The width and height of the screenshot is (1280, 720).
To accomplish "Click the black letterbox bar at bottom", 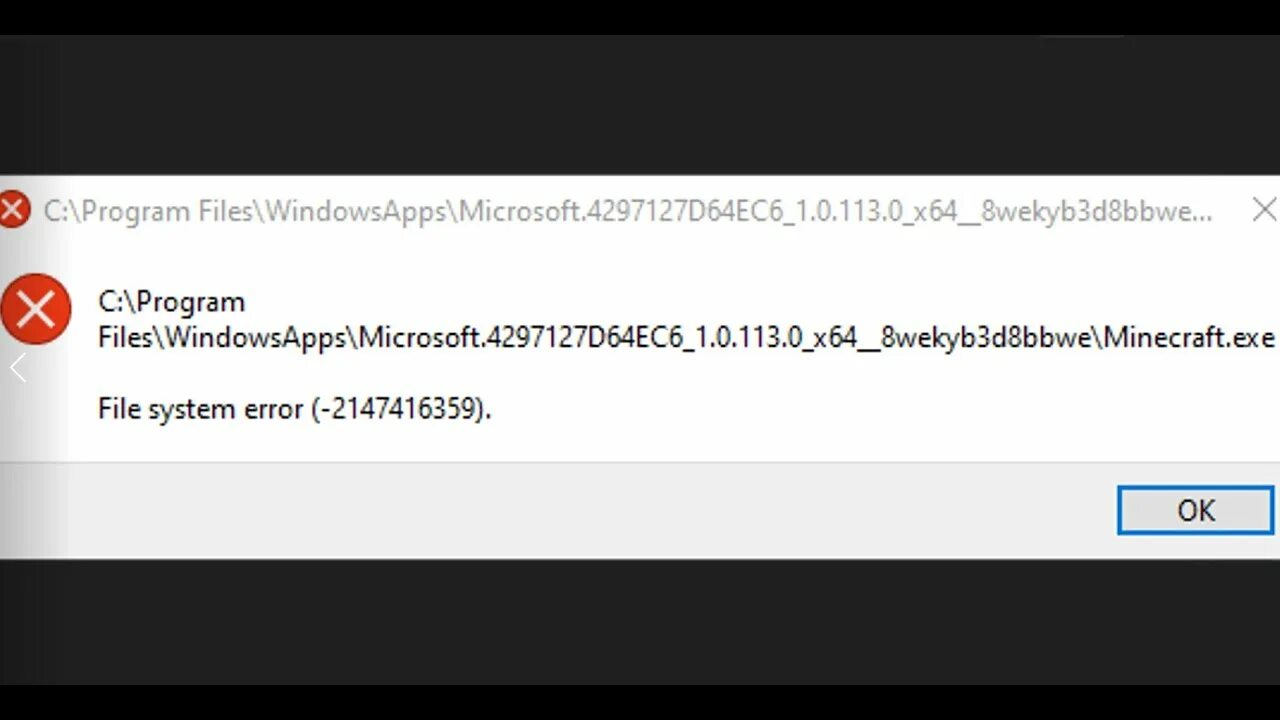I will click(640, 702).
